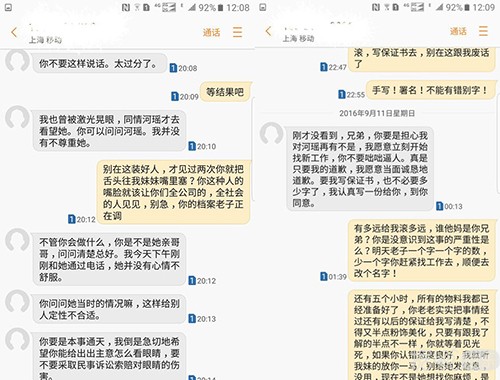Image resolution: width=500 pixels, height=380 pixels.
Task: Tap SIM 1 icon next to 22:55
Action: (x=342, y=94)
